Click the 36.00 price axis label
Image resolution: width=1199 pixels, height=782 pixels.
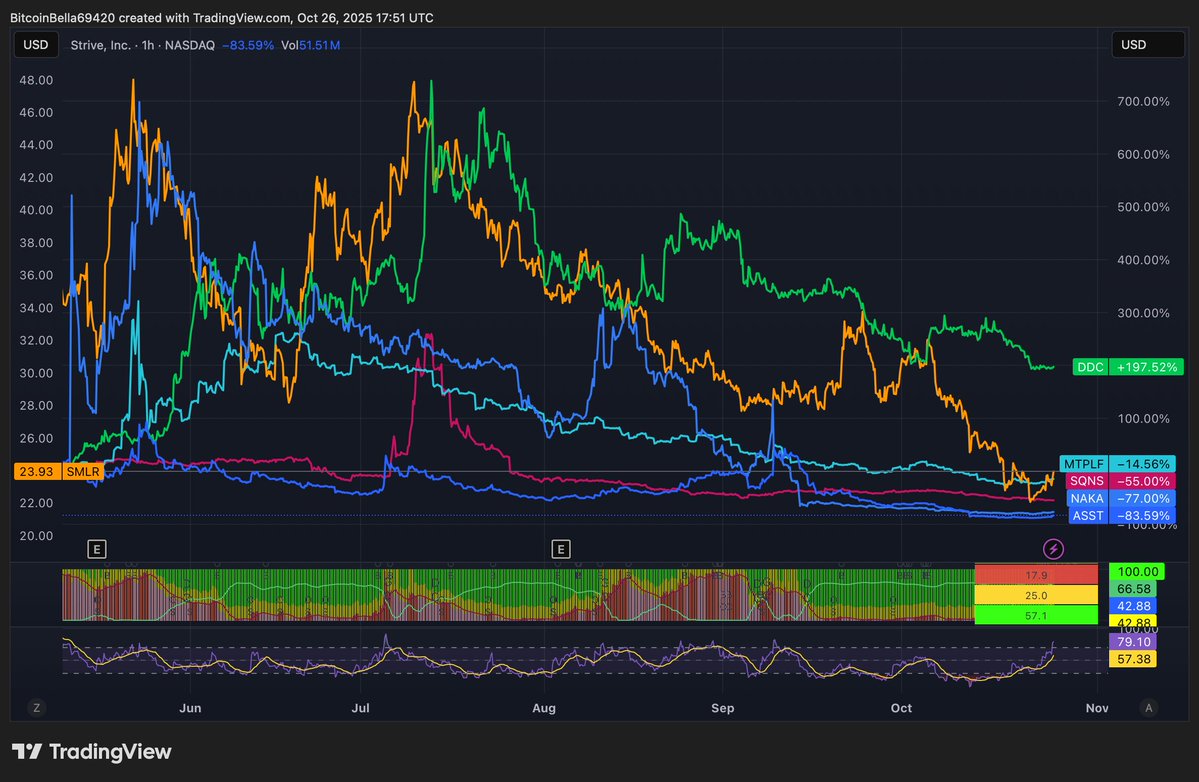[36, 275]
